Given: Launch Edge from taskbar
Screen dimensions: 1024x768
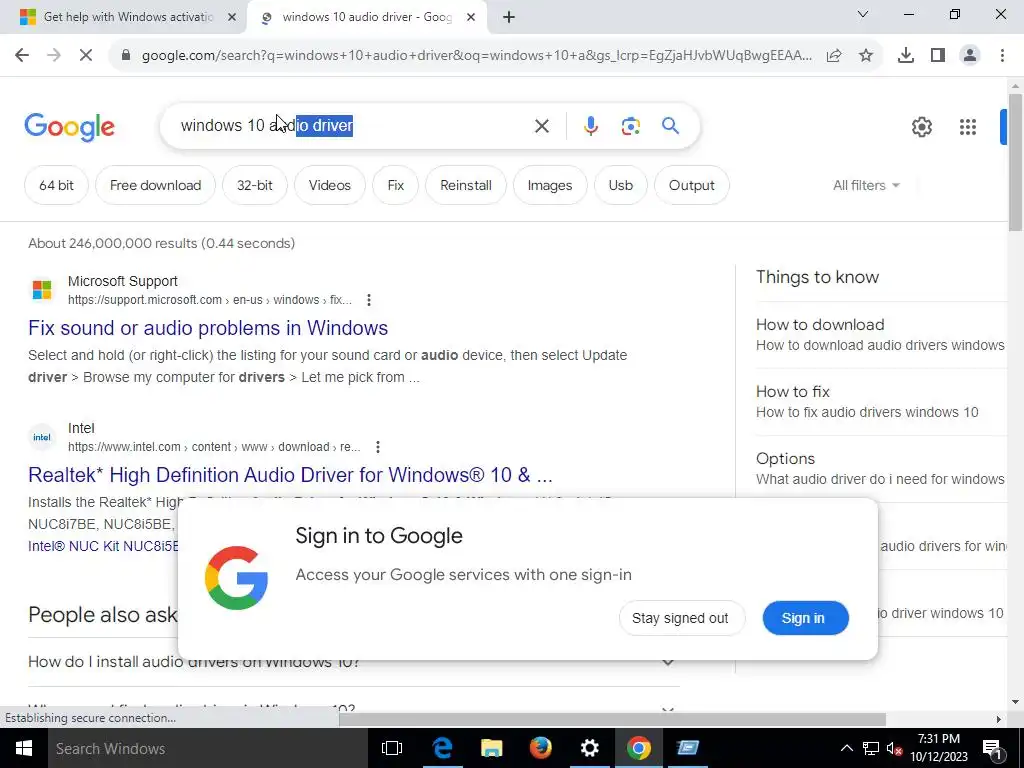Looking at the screenshot, I should tap(442, 748).
